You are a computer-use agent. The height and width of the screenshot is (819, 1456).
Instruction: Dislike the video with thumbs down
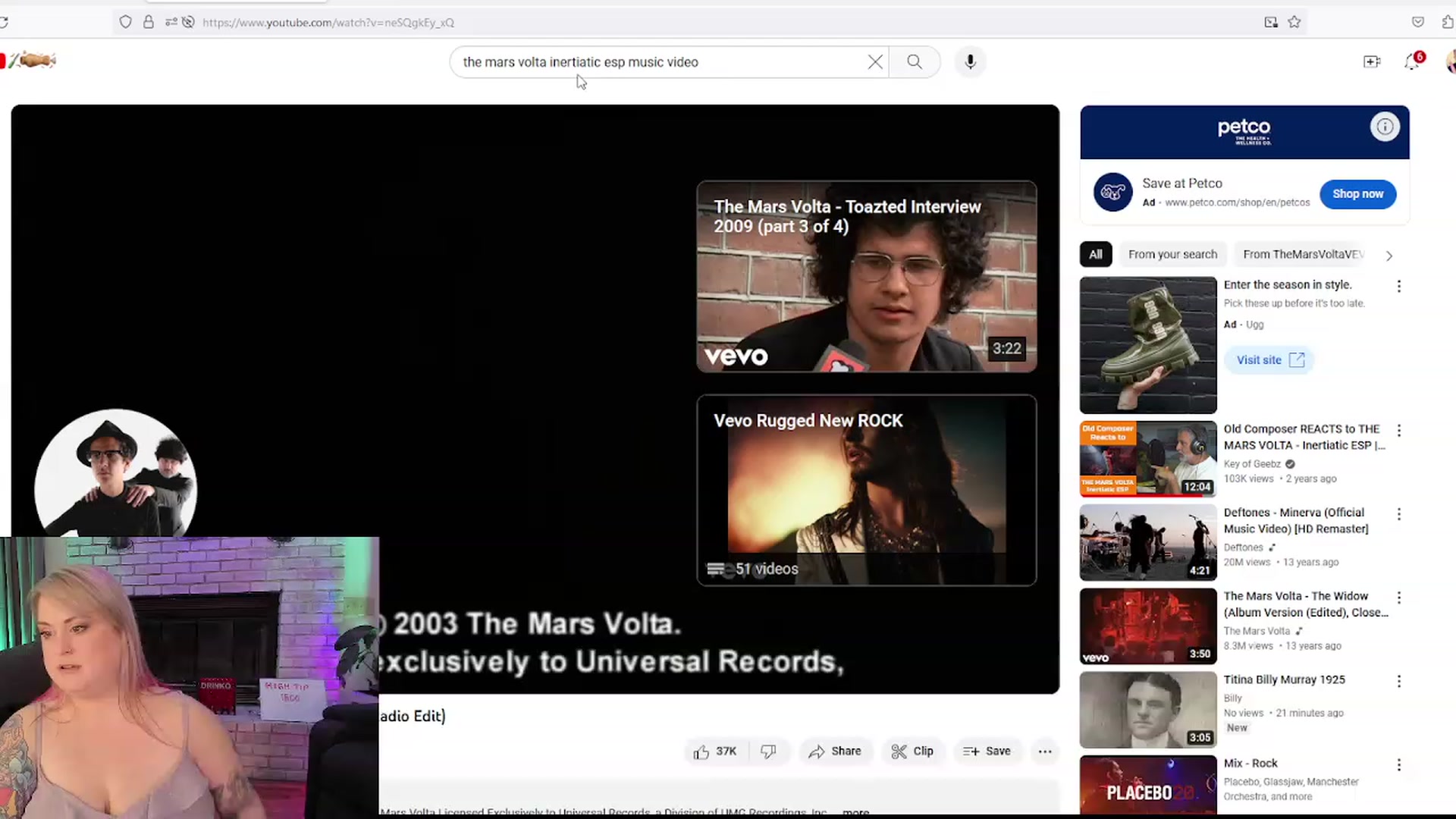(768, 752)
